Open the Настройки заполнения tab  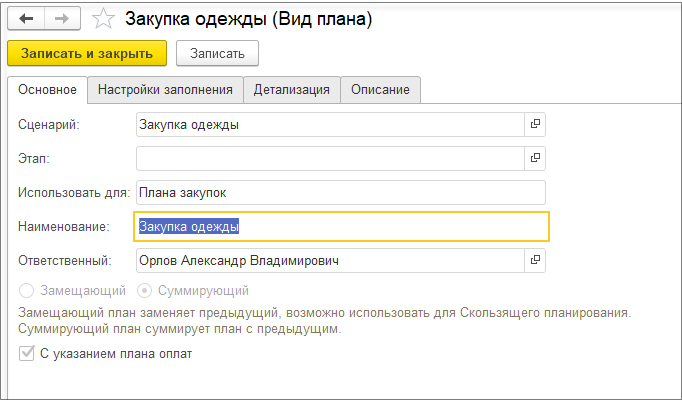coord(165,90)
